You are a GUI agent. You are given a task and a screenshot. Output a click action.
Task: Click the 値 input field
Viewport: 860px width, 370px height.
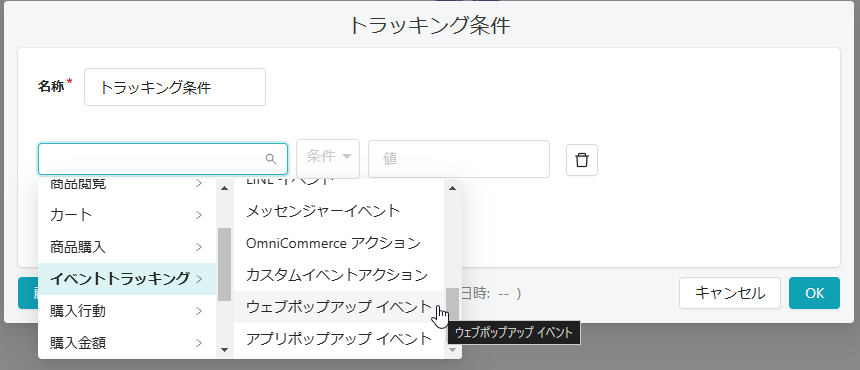pos(459,159)
